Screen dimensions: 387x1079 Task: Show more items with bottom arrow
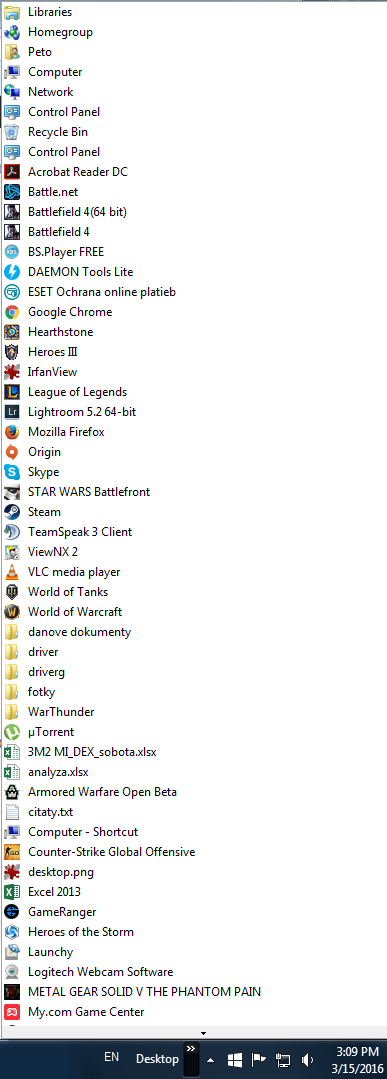coord(203,1033)
